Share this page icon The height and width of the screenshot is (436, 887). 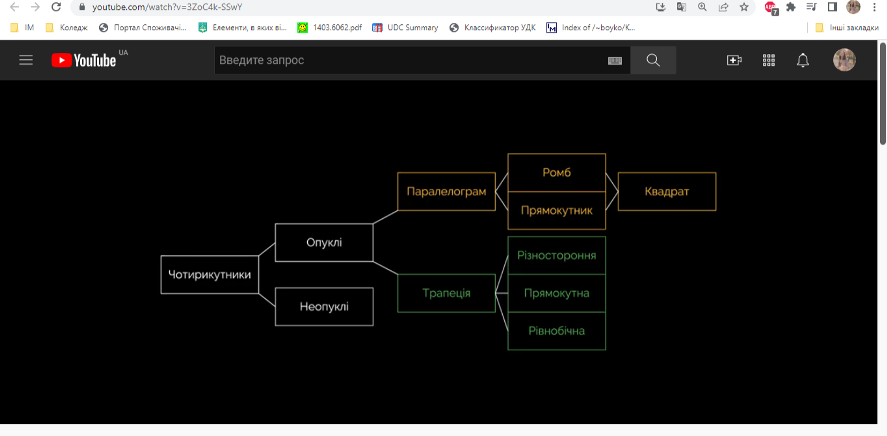(x=723, y=7)
